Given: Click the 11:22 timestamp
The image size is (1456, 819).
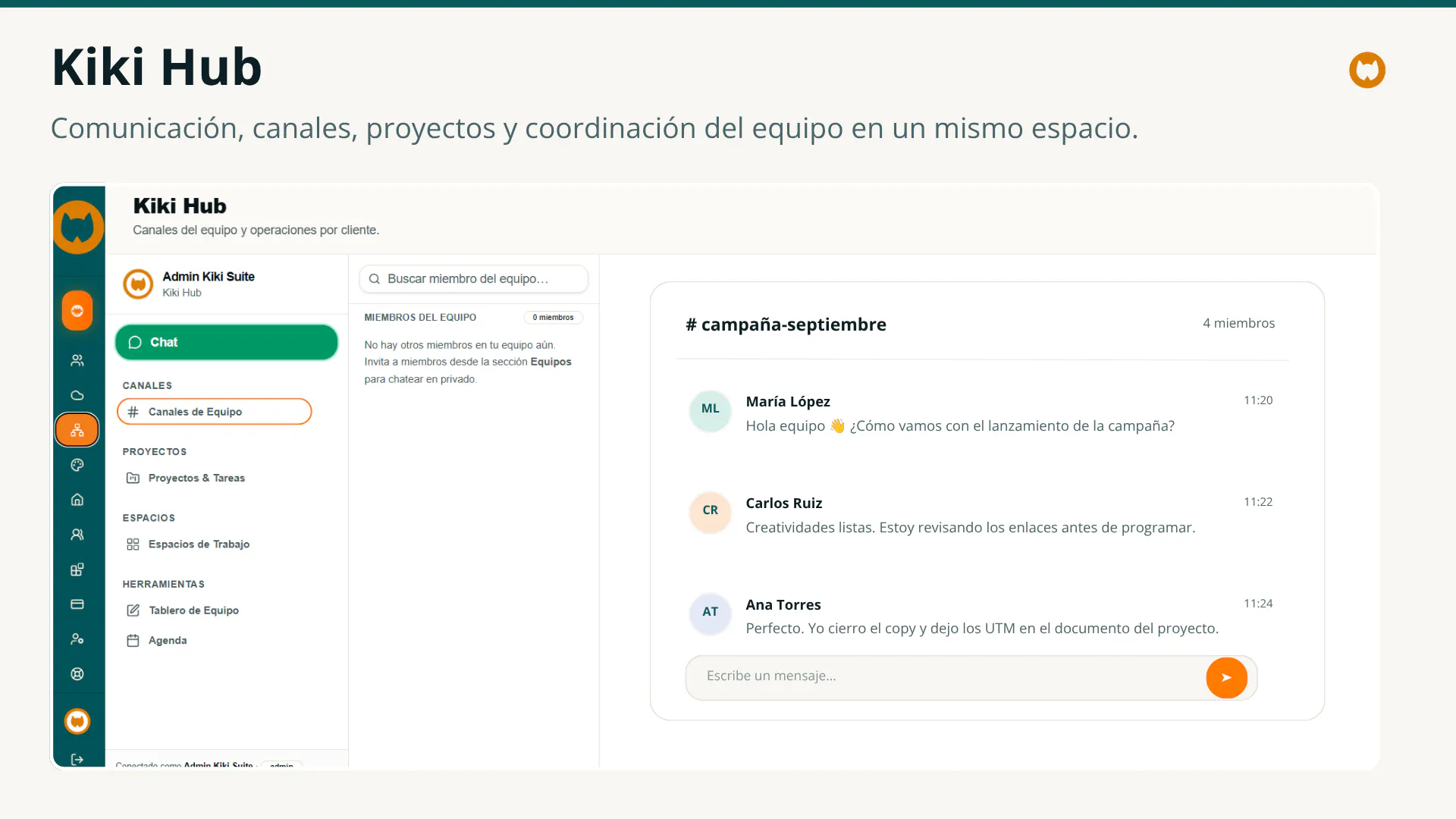Looking at the screenshot, I should [x=1258, y=502].
